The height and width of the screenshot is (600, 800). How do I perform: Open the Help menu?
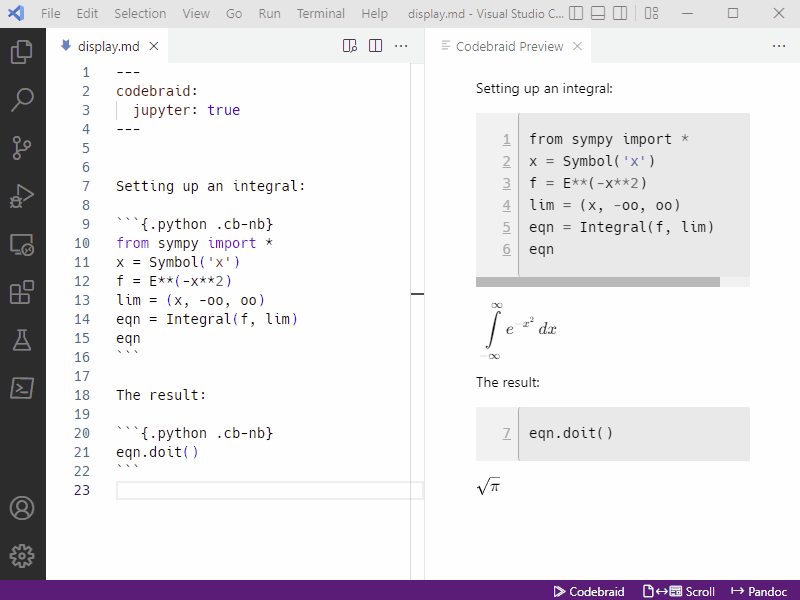[374, 14]
